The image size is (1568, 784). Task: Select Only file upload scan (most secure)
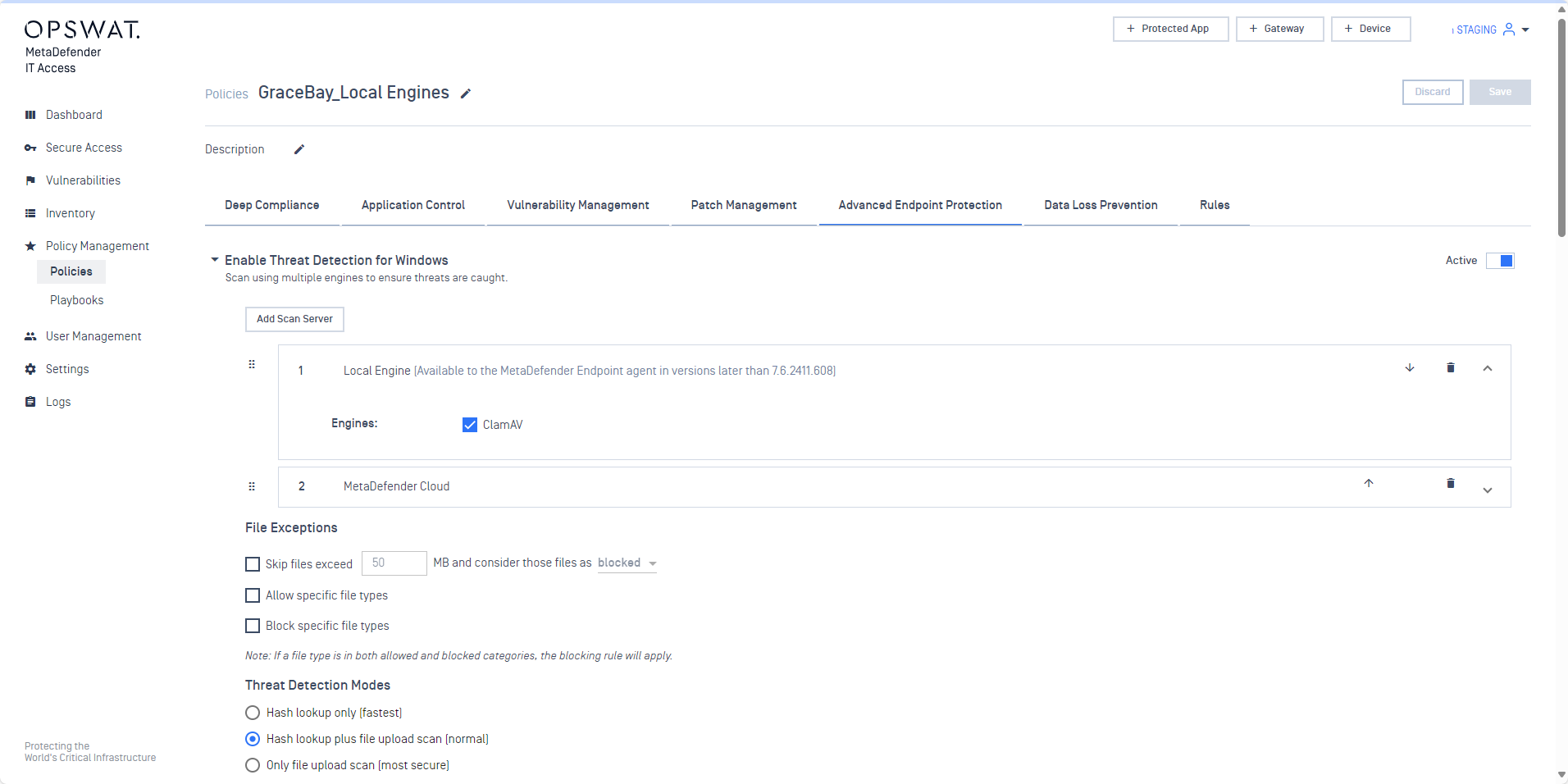click(x=253, y=765)
